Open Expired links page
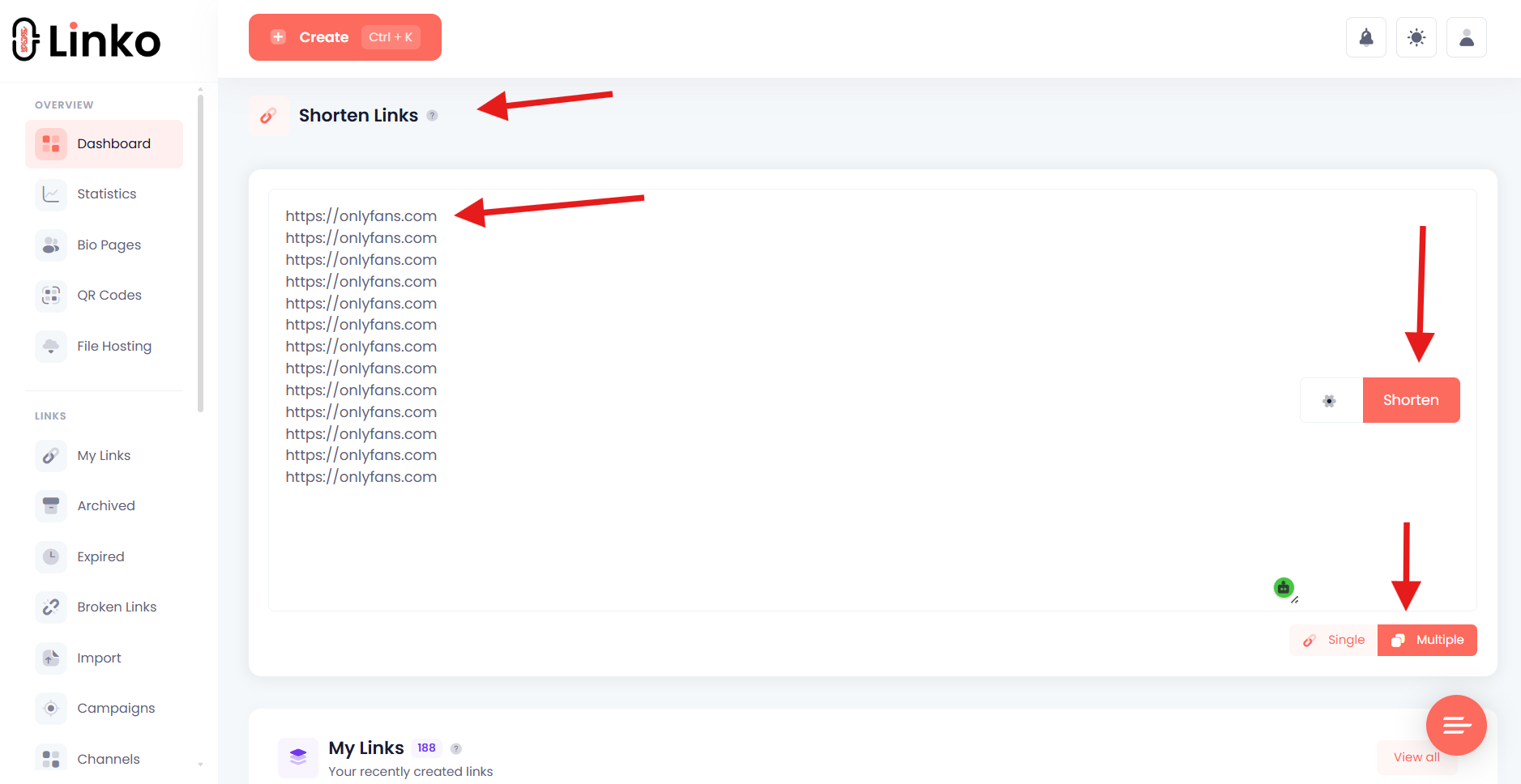Screen dimensions: 1521x784 coord(104,556)
